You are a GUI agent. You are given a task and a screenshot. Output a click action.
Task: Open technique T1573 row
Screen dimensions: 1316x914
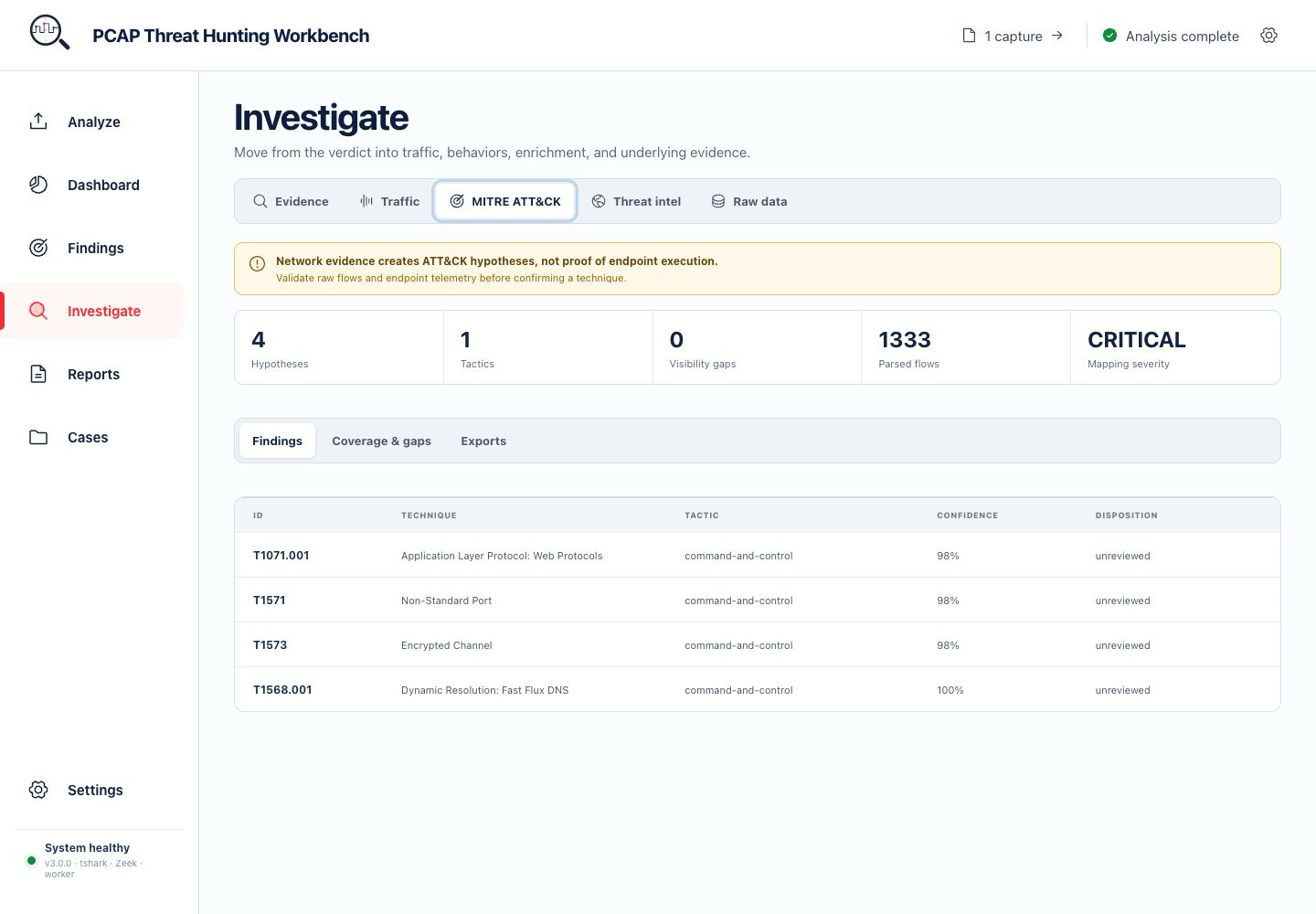click(758, 644)
